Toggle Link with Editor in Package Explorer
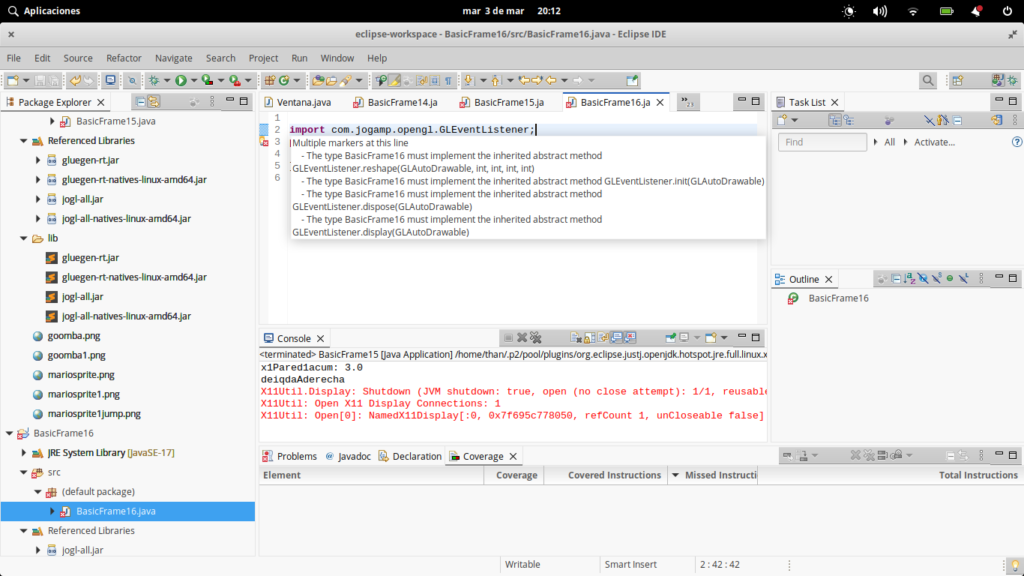This screenshot has height=576, width=1024. click(x=155, y=102)
